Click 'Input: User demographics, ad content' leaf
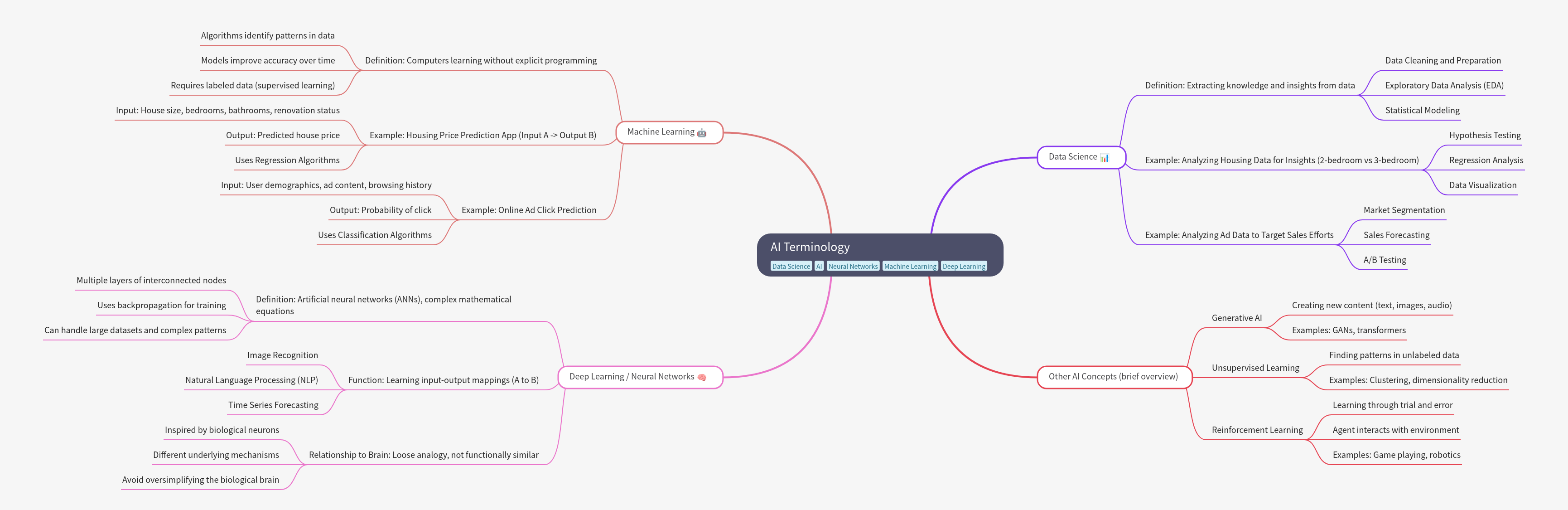Image resolution: width=1568 pixels, height=510 pixels. (x=326, y=185)
